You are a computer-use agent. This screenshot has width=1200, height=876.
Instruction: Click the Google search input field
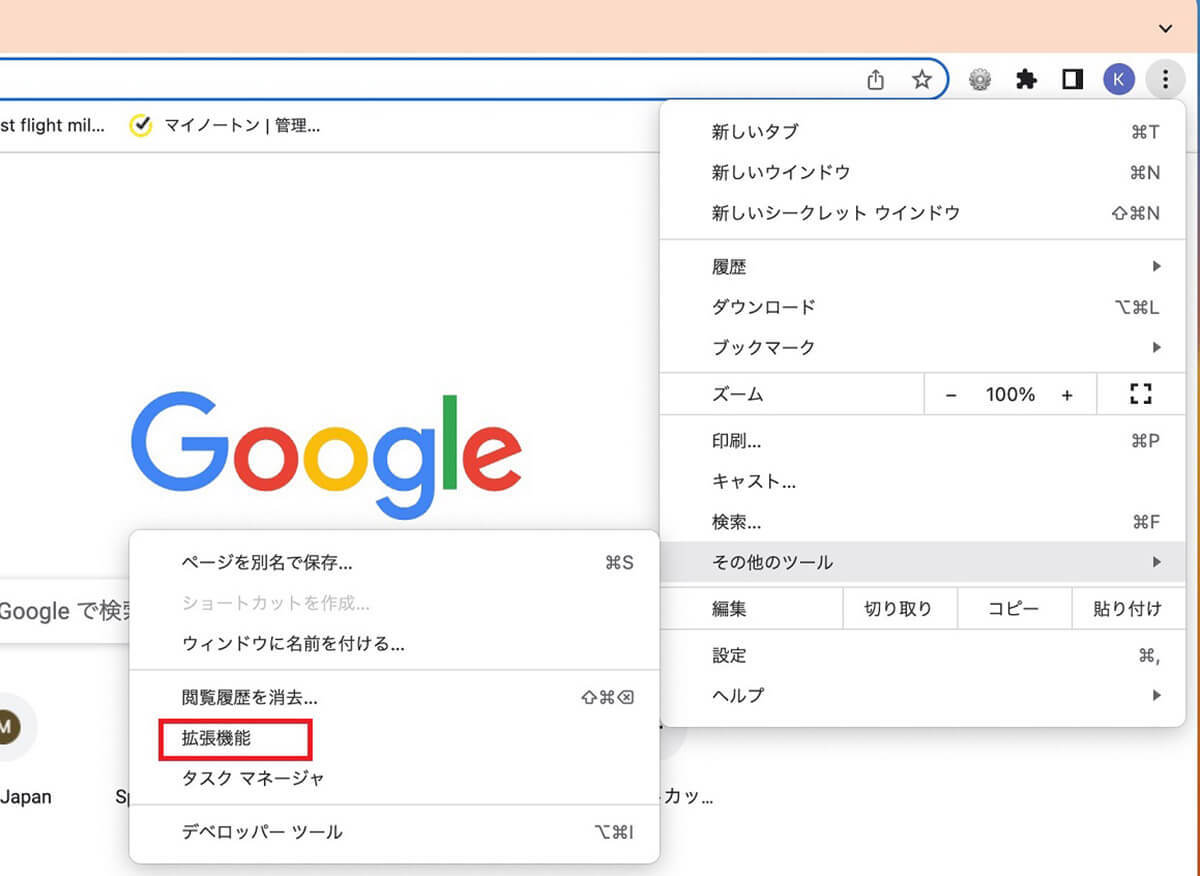pos(65,610)
